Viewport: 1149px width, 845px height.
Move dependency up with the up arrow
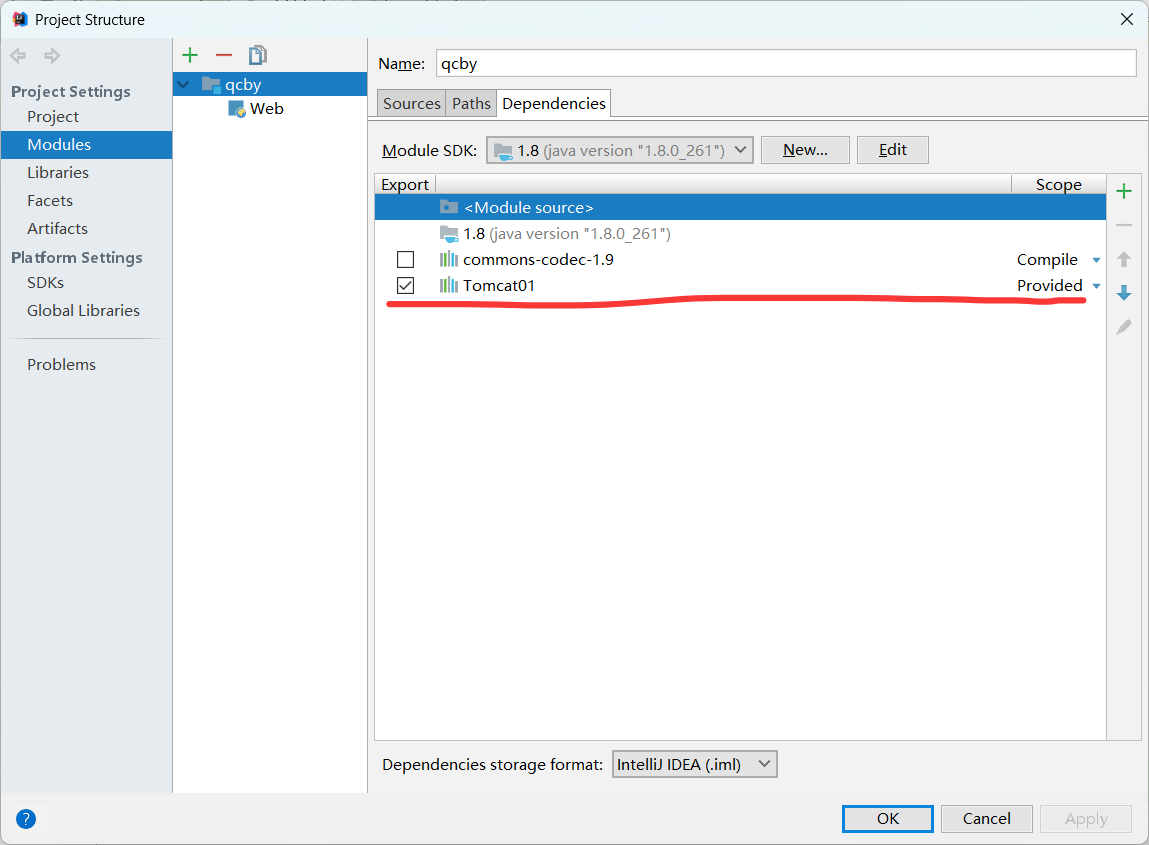click(x=1123, y=259)
